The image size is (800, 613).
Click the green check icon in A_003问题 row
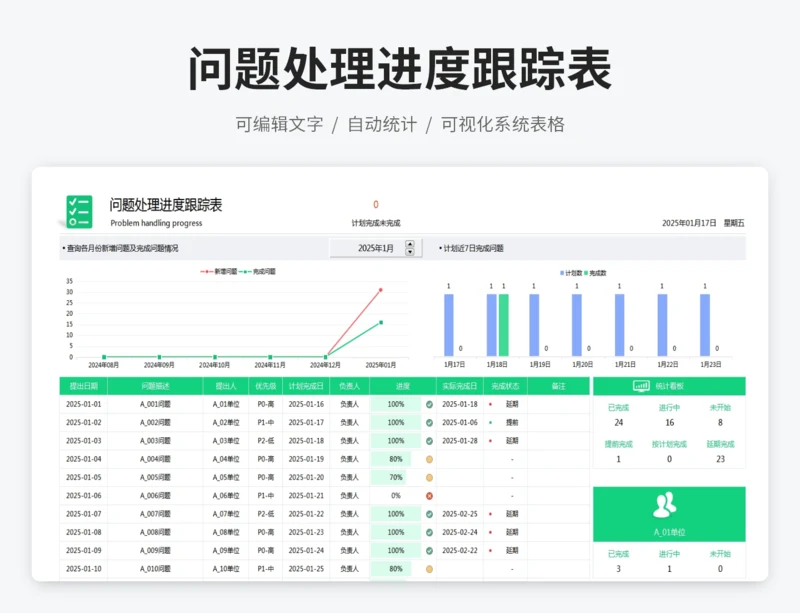pyautogui.click(x=430, y=441)
